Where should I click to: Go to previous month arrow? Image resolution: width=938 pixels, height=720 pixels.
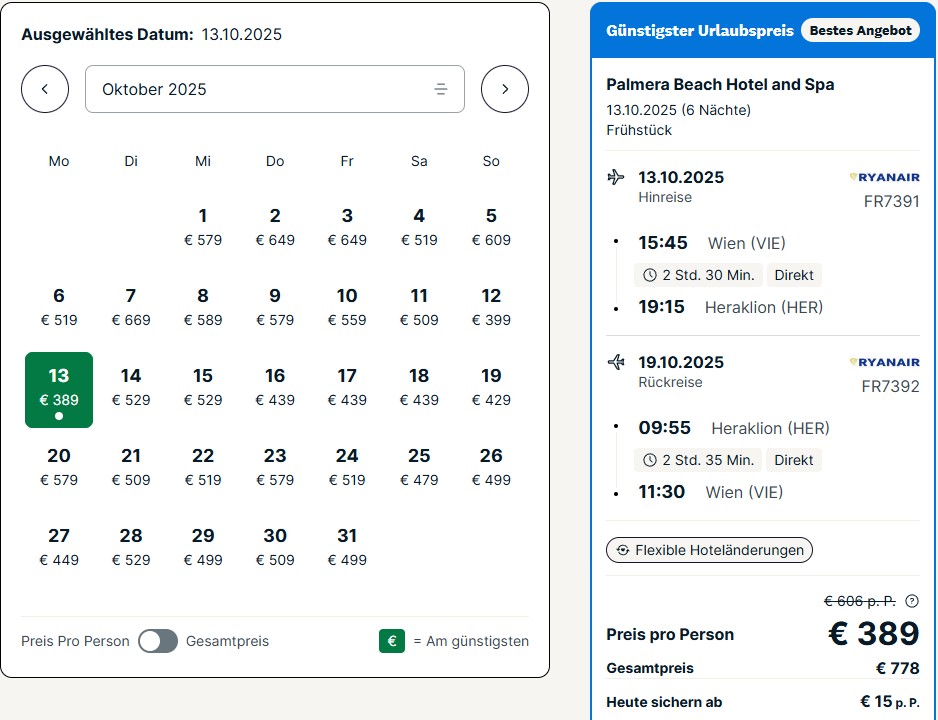coord(45,89)
